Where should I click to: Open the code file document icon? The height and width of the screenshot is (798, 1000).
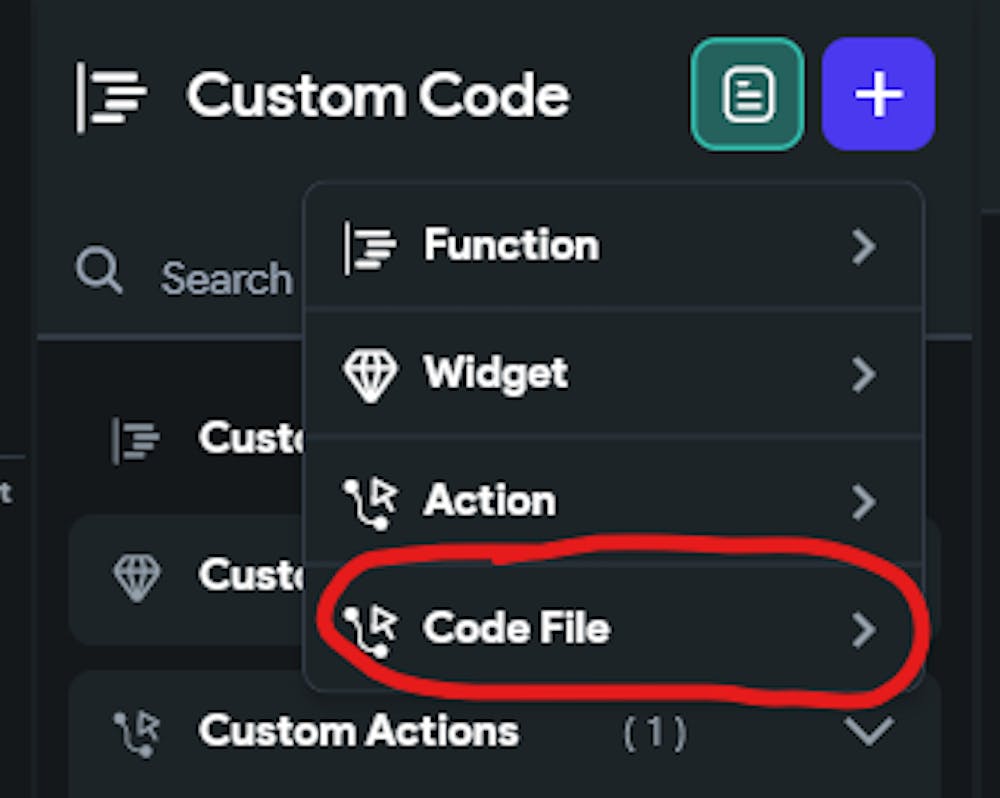(747, 92)
